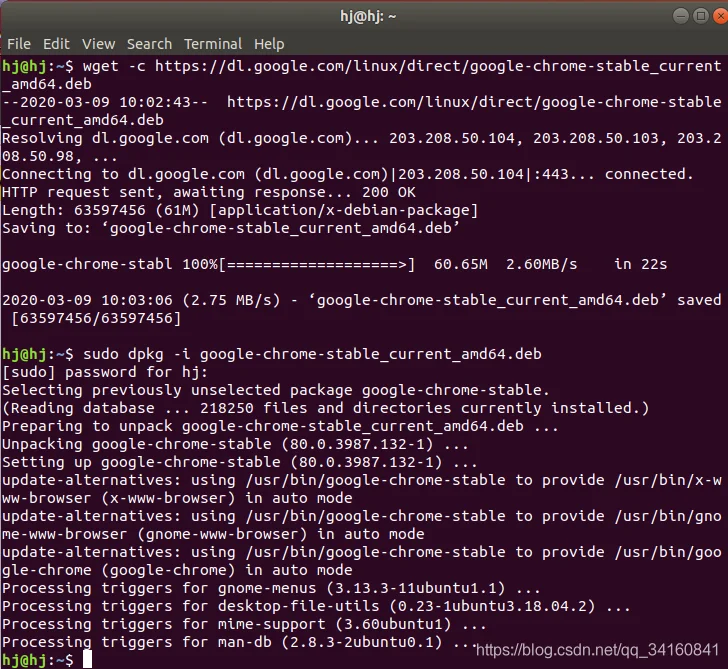Click the [sudo] password for hj line
728x669 pixels.
coord(105,372)
